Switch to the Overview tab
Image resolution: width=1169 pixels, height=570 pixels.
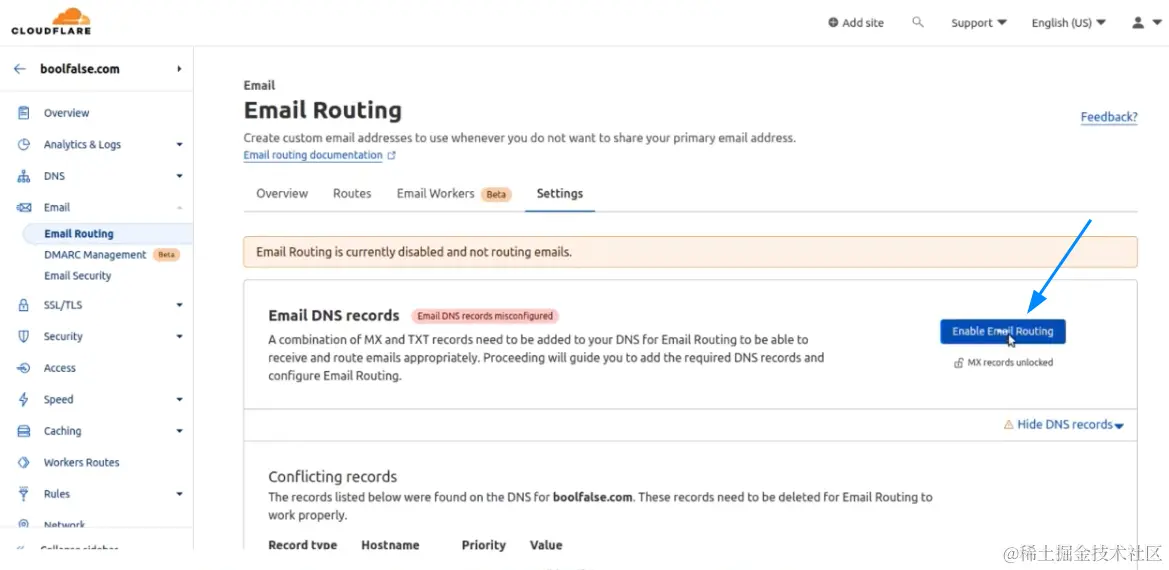pos(282,193)
